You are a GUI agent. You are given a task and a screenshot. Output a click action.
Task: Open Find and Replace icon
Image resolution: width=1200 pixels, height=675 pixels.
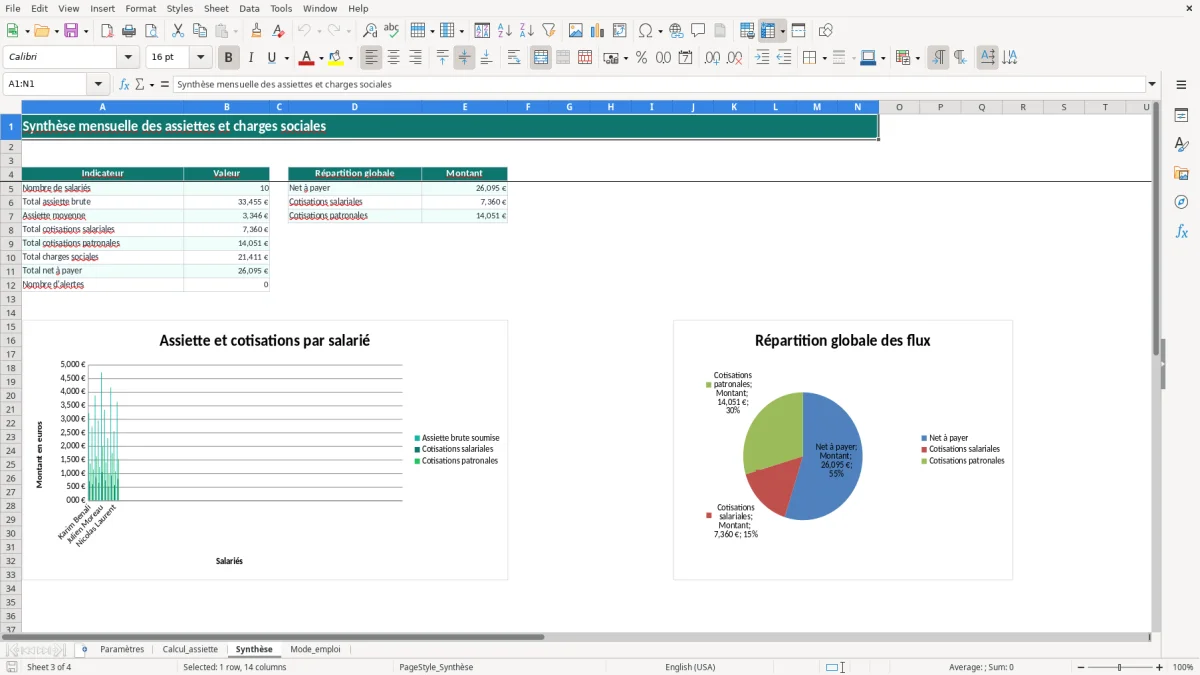(x=370, y=31)
